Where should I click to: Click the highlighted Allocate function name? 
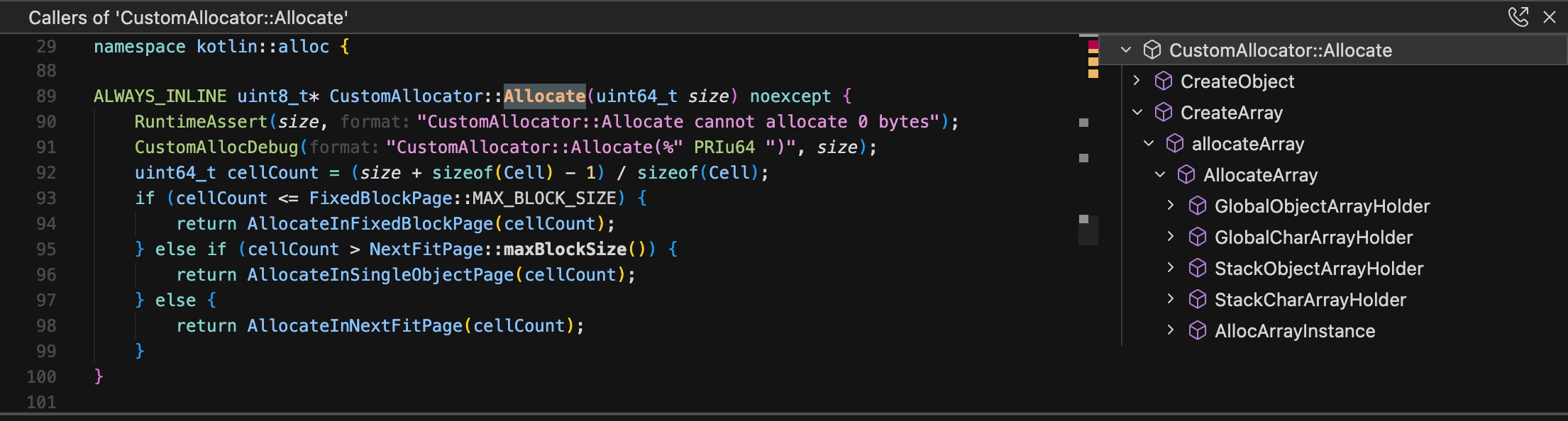pos(544,96)
